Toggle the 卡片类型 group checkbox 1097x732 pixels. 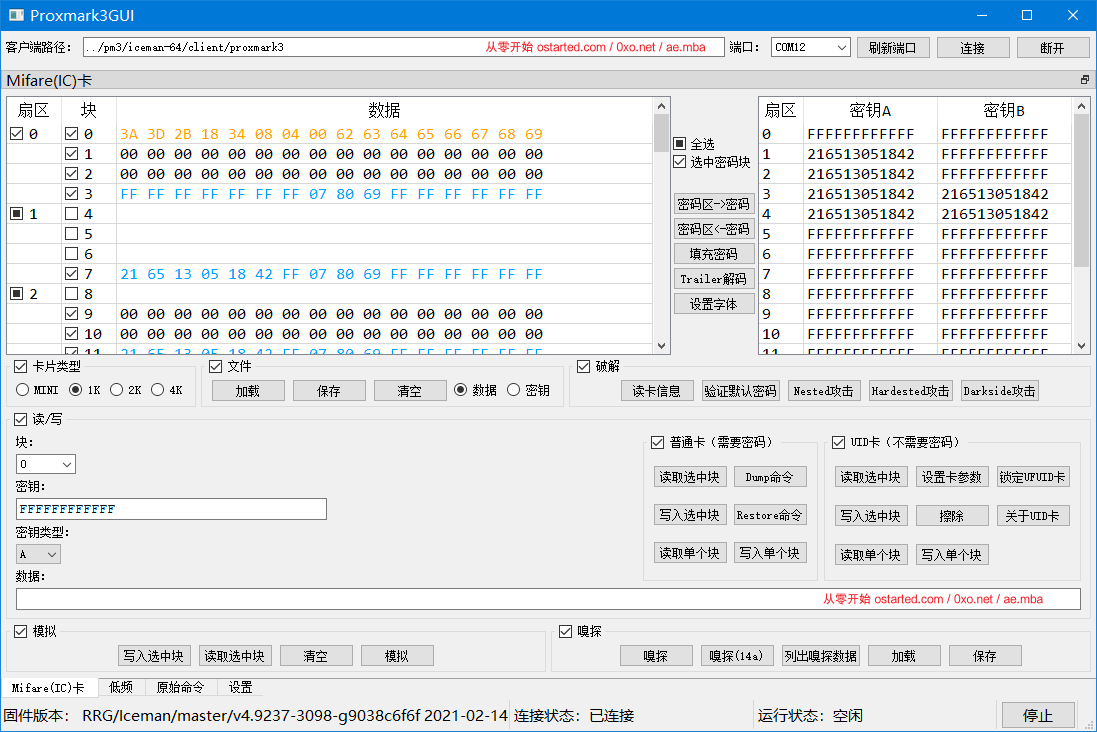coord(21,366)
